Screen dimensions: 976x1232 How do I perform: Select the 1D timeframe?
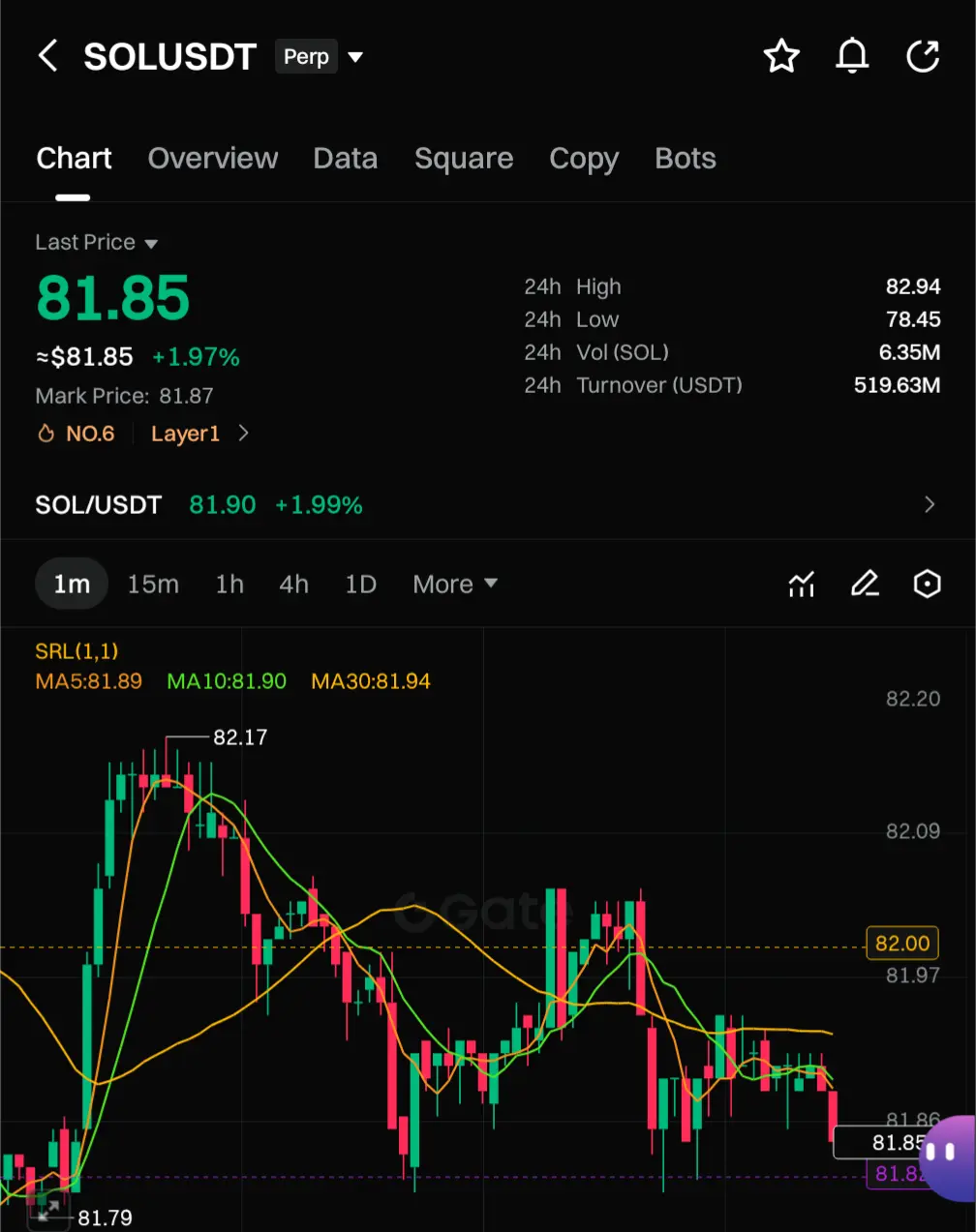point(360,584)
